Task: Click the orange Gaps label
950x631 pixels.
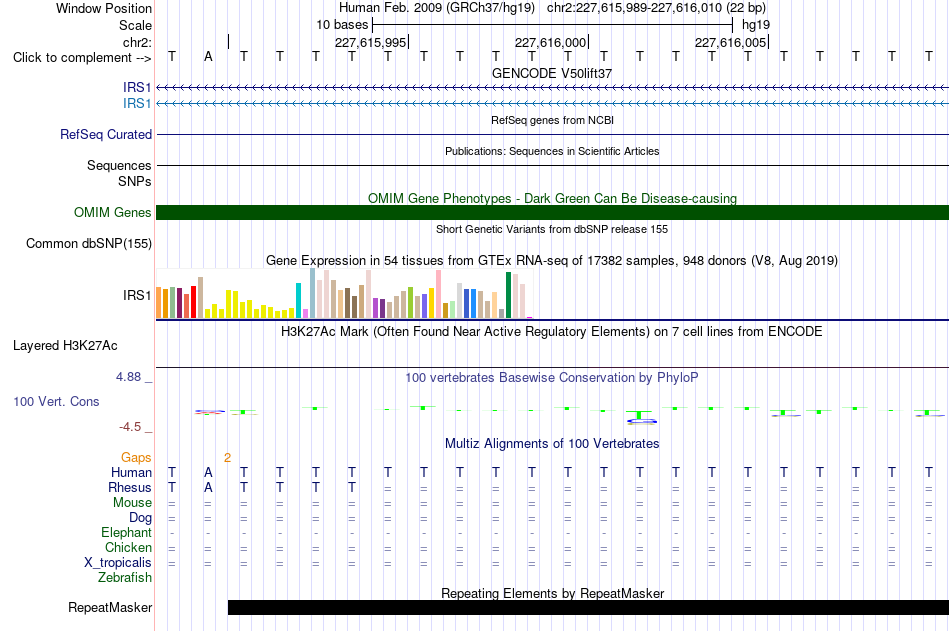Action: (x=136, y=458)
